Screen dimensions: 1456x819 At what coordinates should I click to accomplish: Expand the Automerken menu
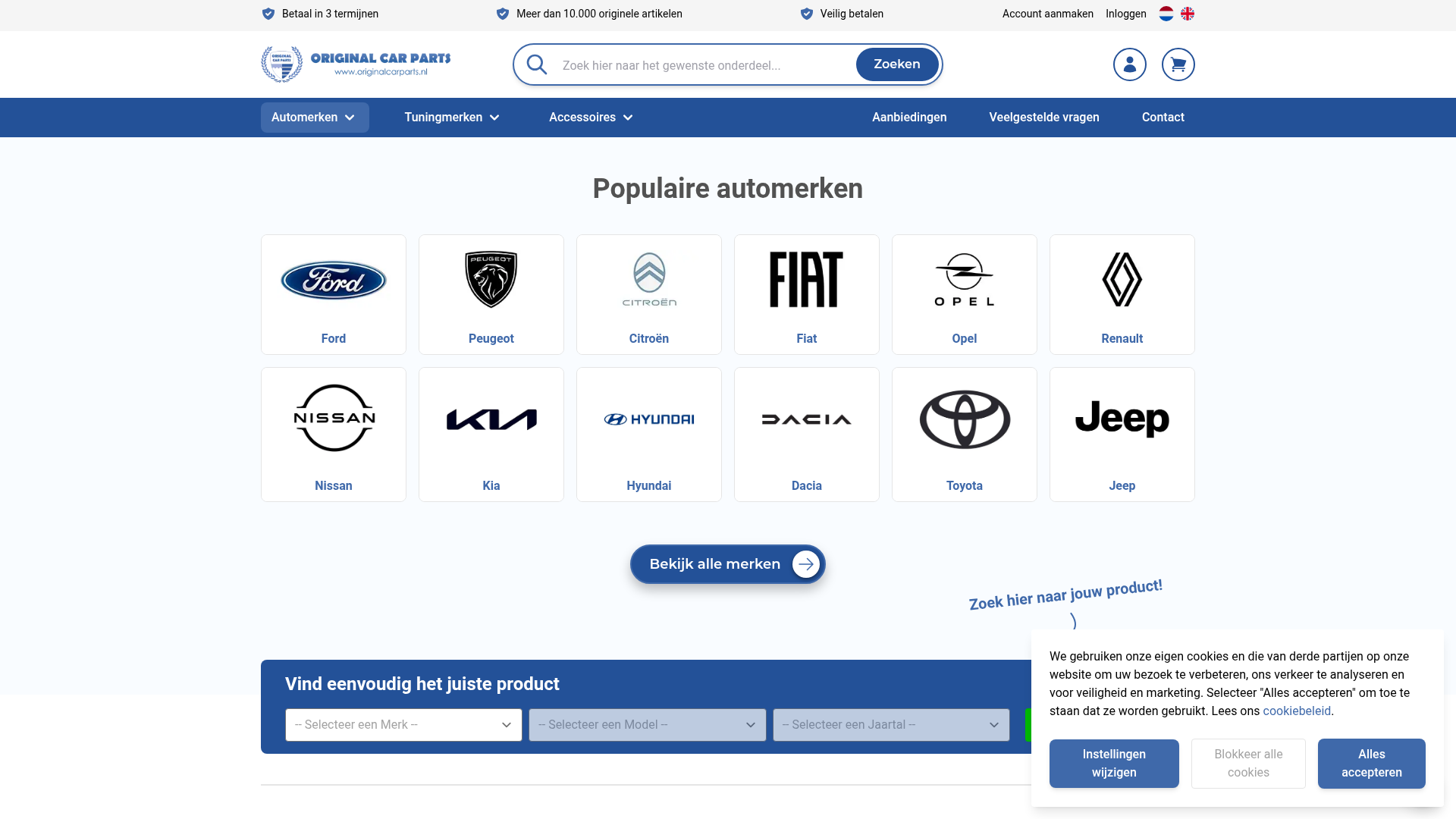pyautogui.click(x=315, y=118)
